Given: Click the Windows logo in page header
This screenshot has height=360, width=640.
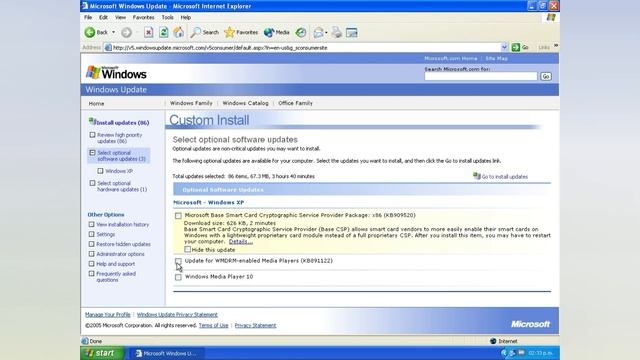Looking at the screenshot, I should point(116,73).
